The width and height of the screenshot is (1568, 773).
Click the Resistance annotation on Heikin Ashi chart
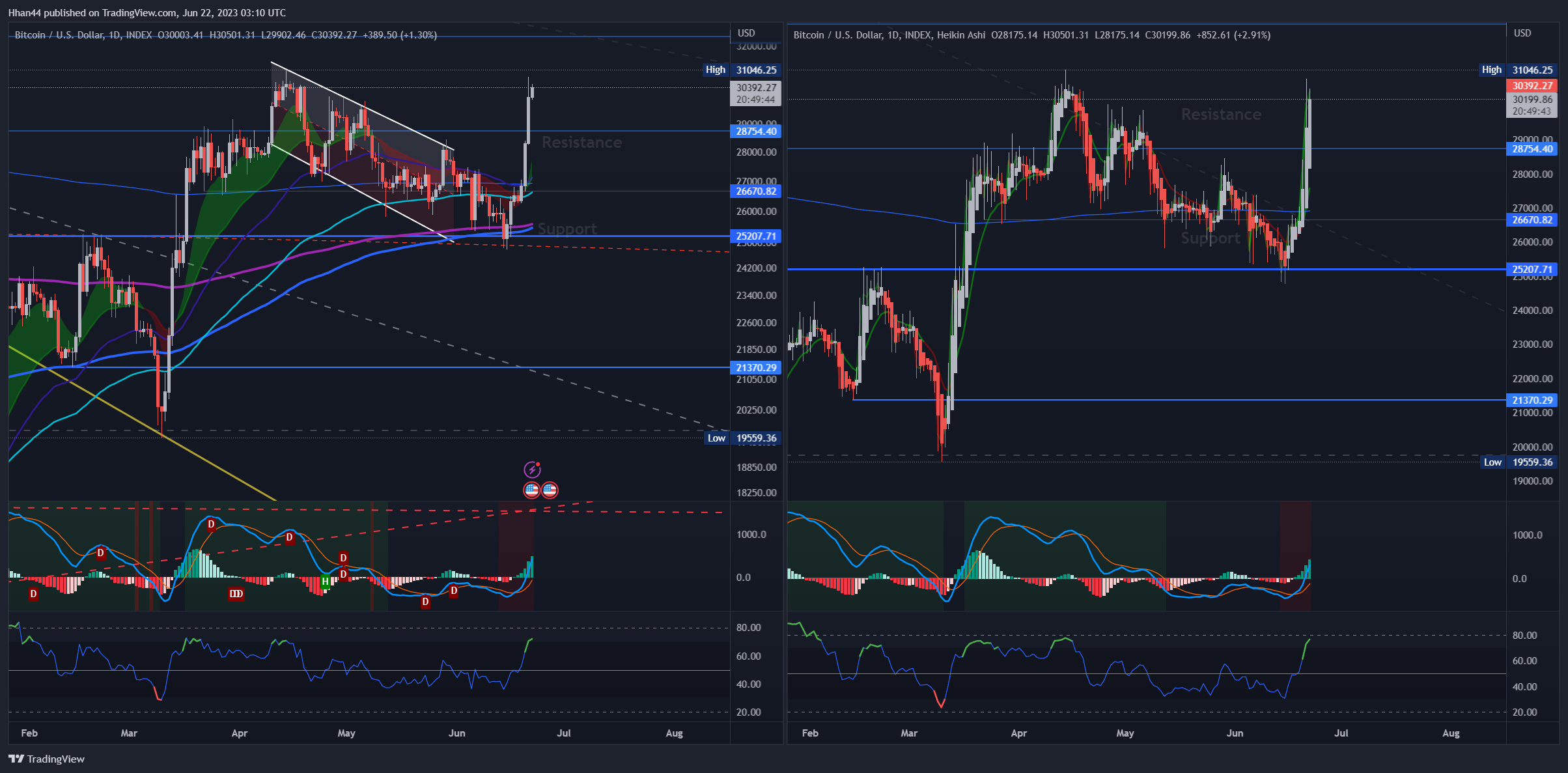[1221, 114]
